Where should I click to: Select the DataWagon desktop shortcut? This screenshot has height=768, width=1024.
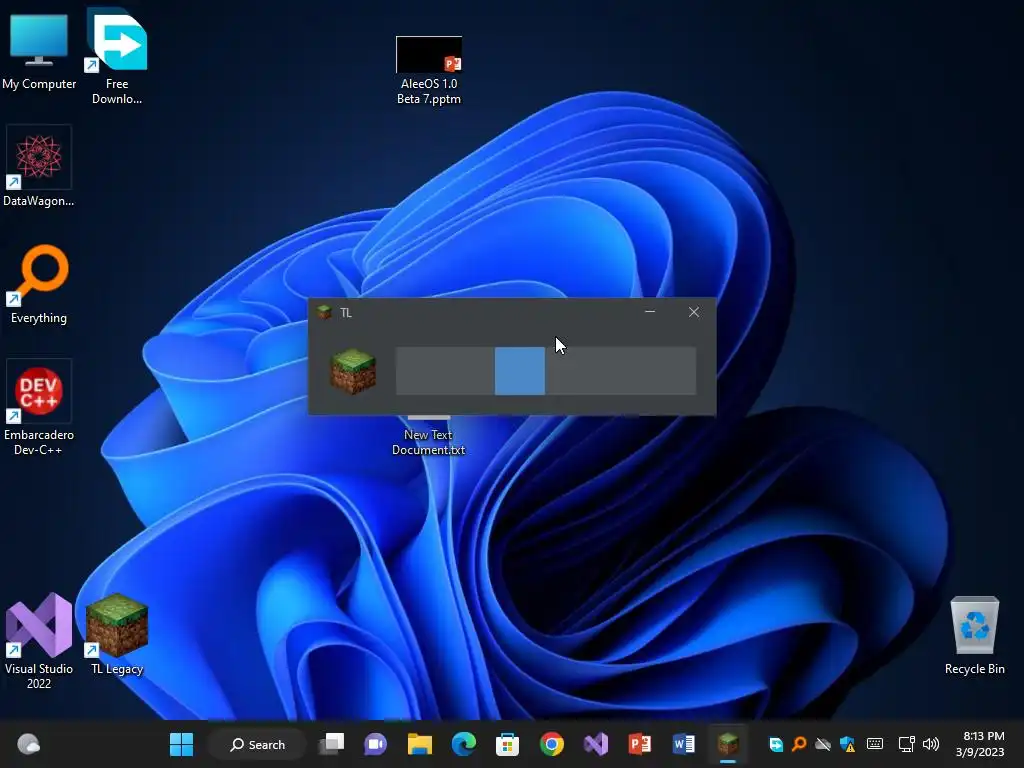pyautogui.click(x=39, y=167)
